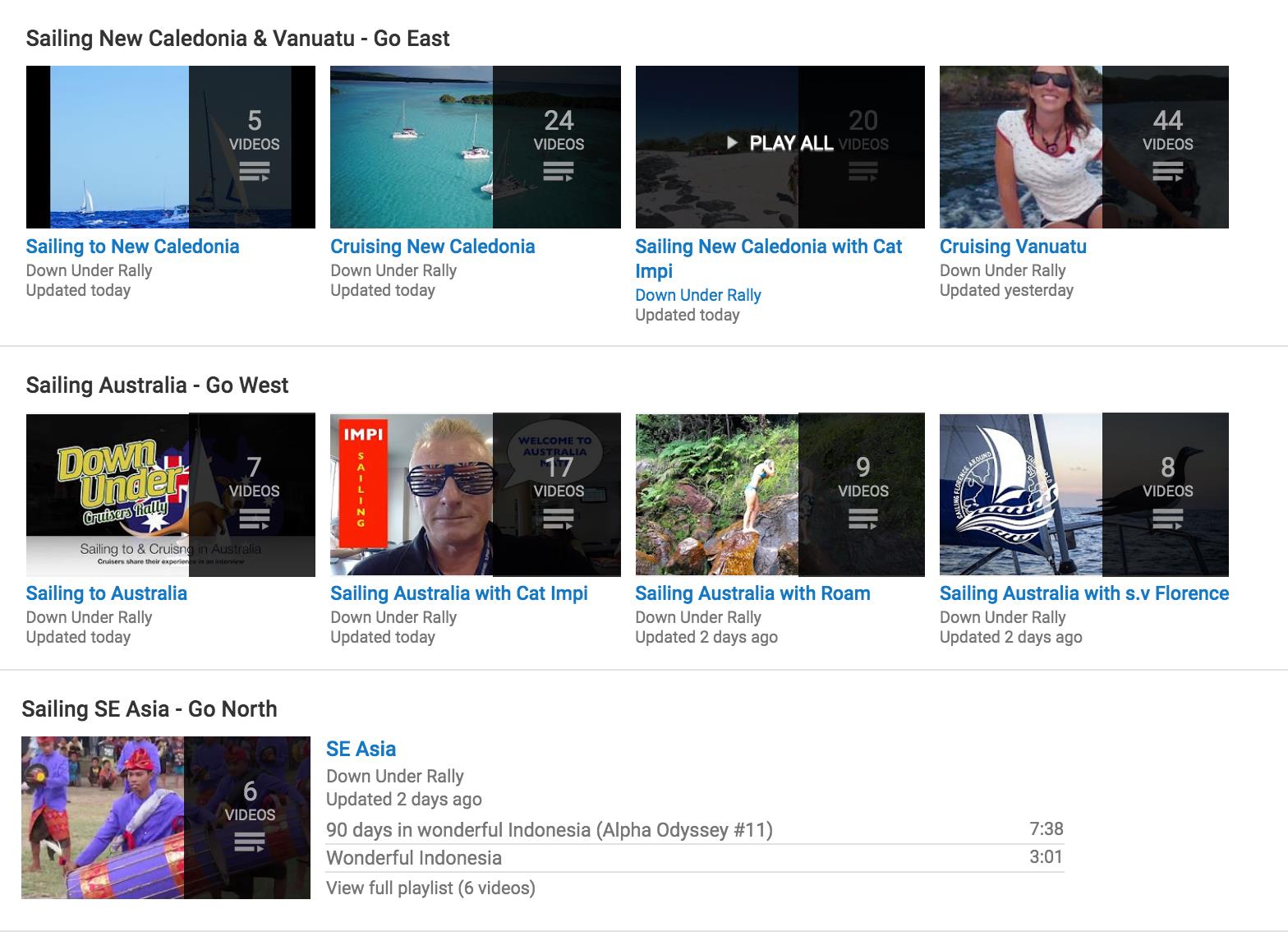This screenshot has height=932, width=1288.
Task: Click playlist icon on Sailing to New Caledonia thumbnail
Action: [x=254, y=172]
